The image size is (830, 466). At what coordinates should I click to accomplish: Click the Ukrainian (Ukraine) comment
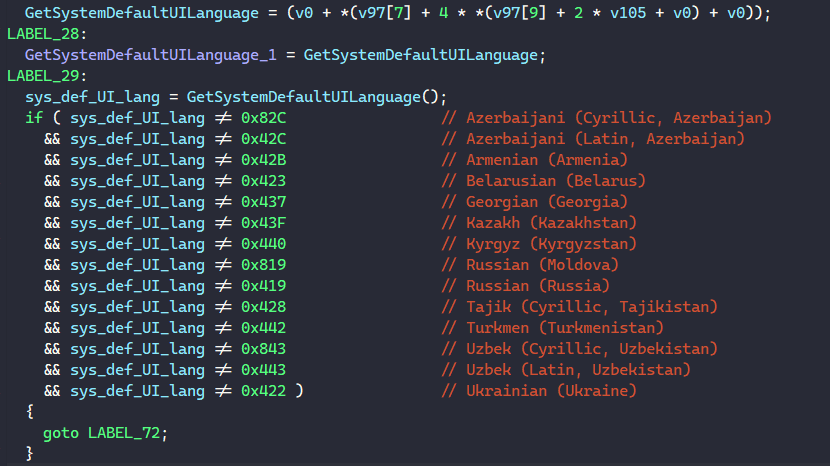tap(551, 391)
